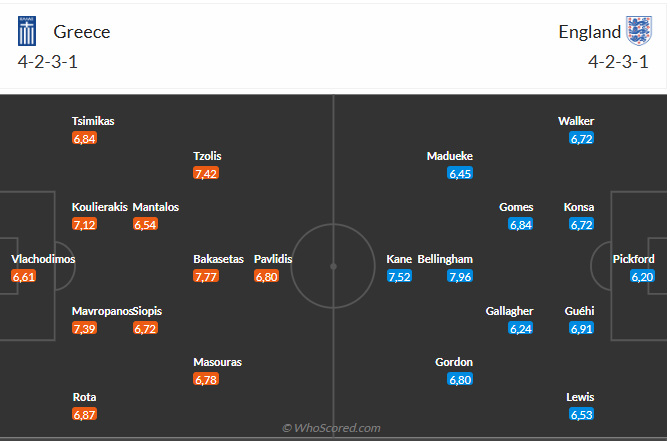Open the England team name link
Screen dimensions: 670x441
[x=590, y=31]
